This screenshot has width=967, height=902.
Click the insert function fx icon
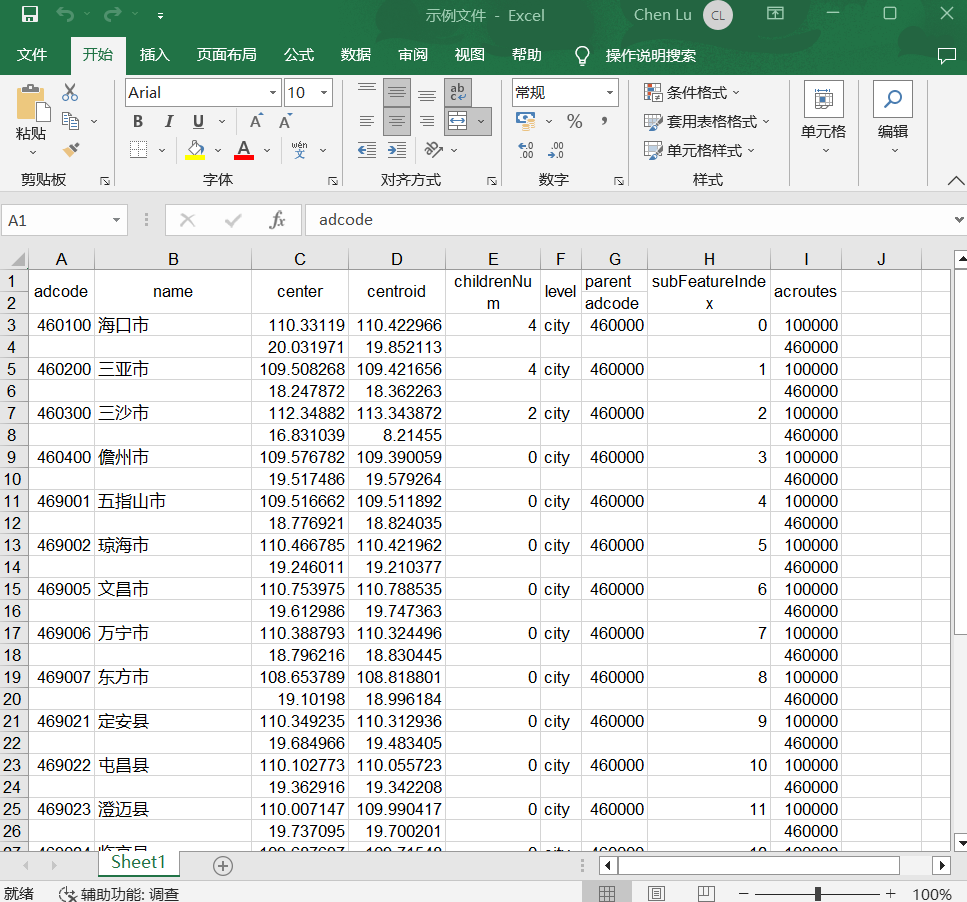(x=277, y=220)
